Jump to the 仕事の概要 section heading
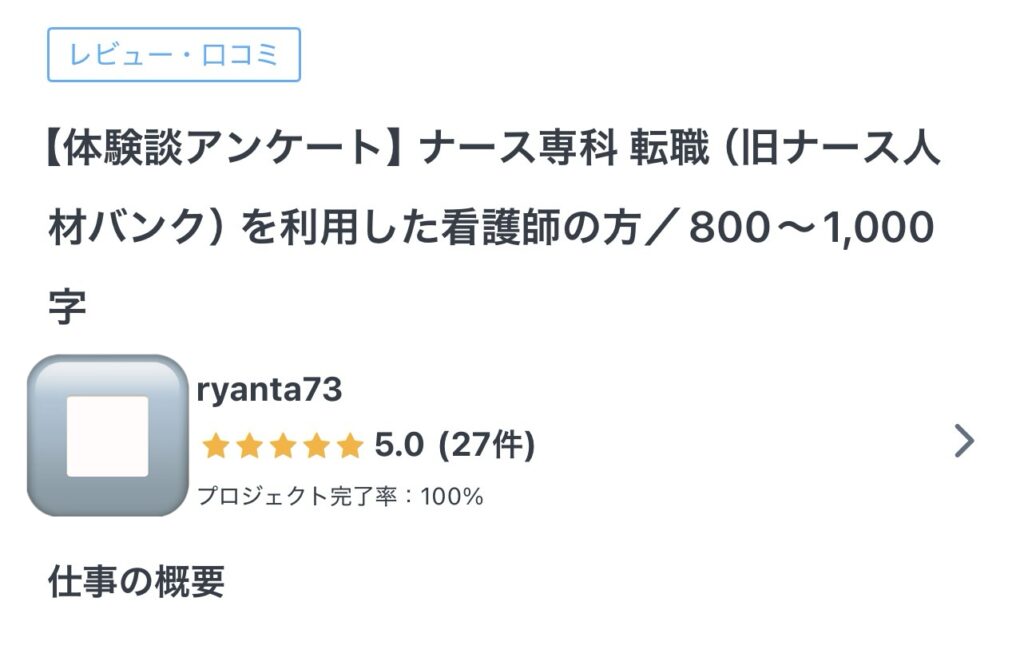Viewport: 1024px width, 661px height. coord(137,581)
